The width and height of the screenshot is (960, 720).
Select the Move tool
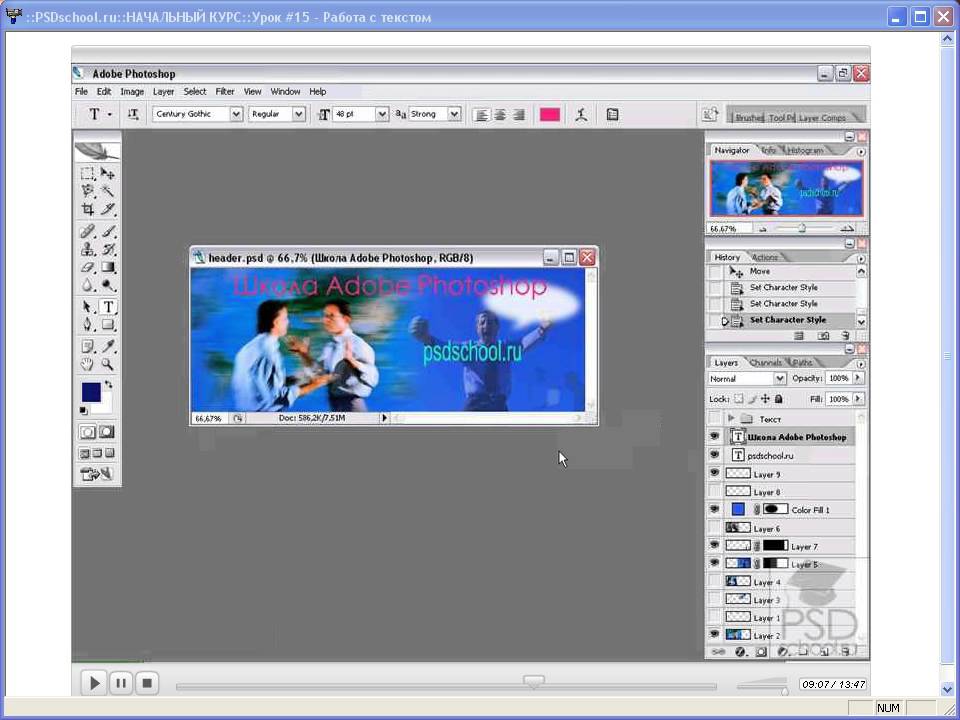click(x=108, y=173)
